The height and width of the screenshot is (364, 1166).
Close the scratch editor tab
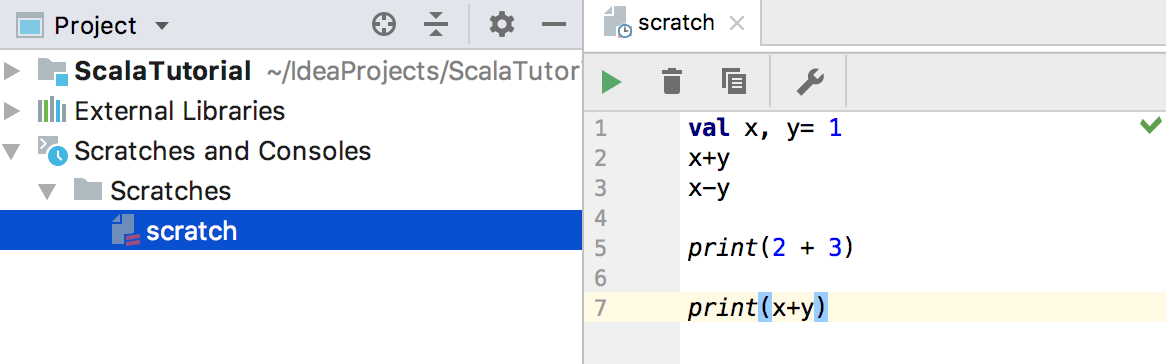(x=736, y=24)
